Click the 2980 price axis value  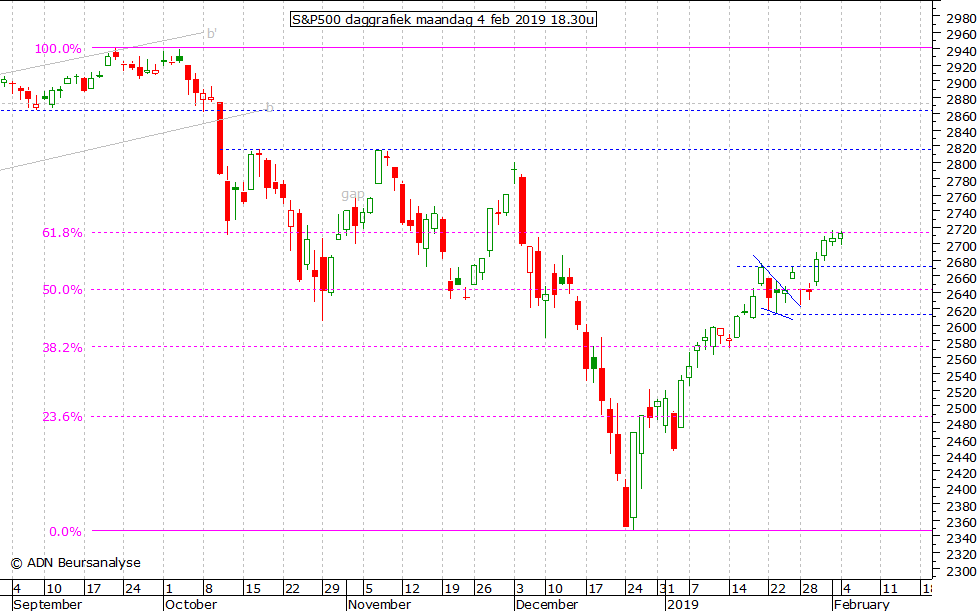tap(961, 19)
